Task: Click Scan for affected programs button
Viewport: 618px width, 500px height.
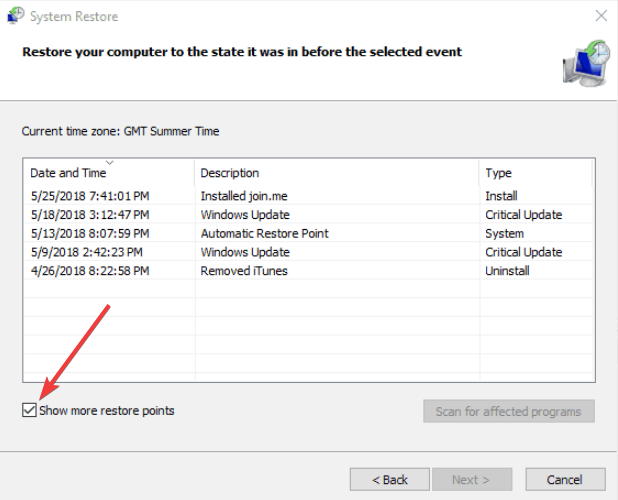Action: click(509, 411)
